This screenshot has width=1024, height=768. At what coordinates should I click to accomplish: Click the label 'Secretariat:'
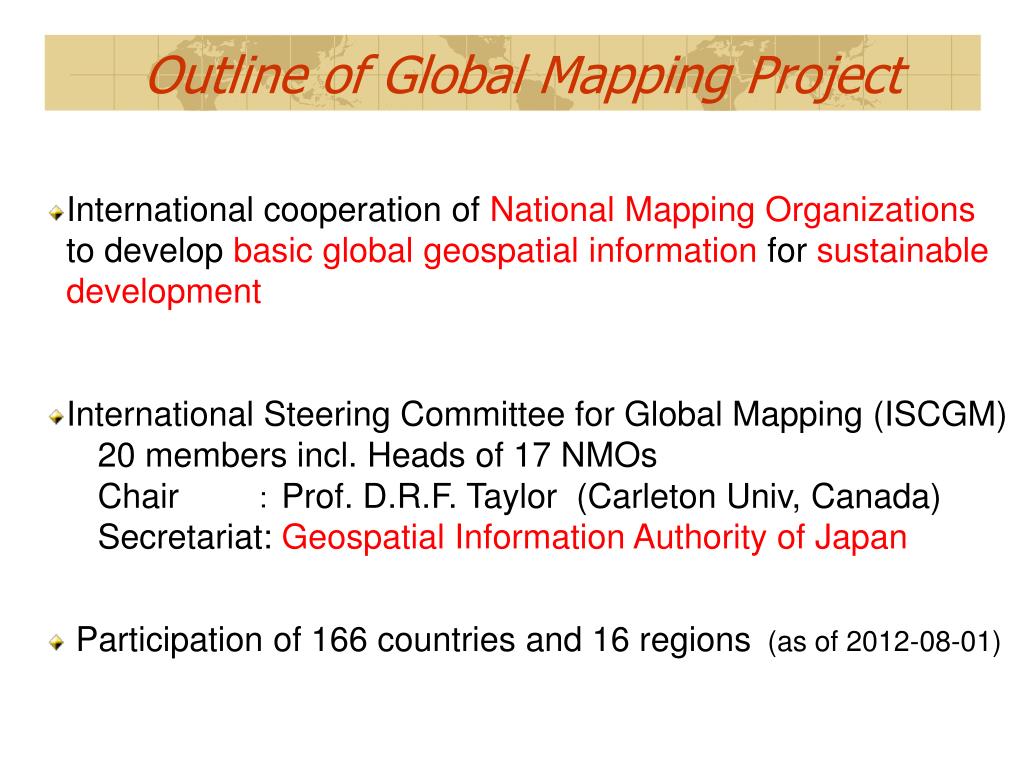tap(185, 538)
